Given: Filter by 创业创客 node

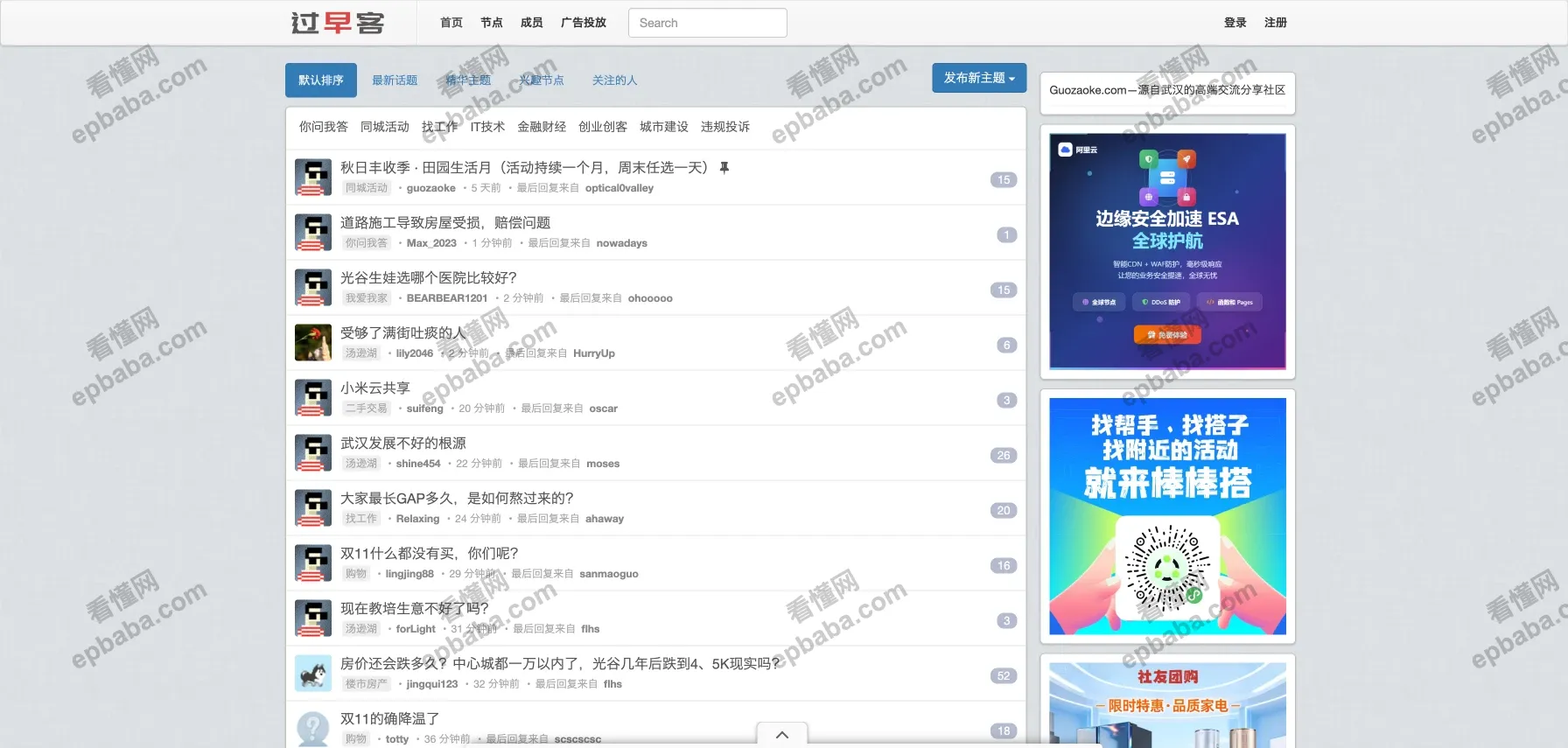Looking at the screenshot, I should click(603, 127).
